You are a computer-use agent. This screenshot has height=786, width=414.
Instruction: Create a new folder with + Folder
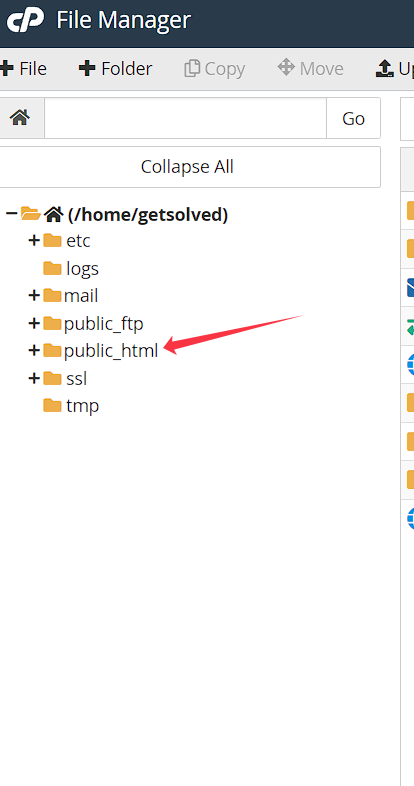click(x=115, y=69)
